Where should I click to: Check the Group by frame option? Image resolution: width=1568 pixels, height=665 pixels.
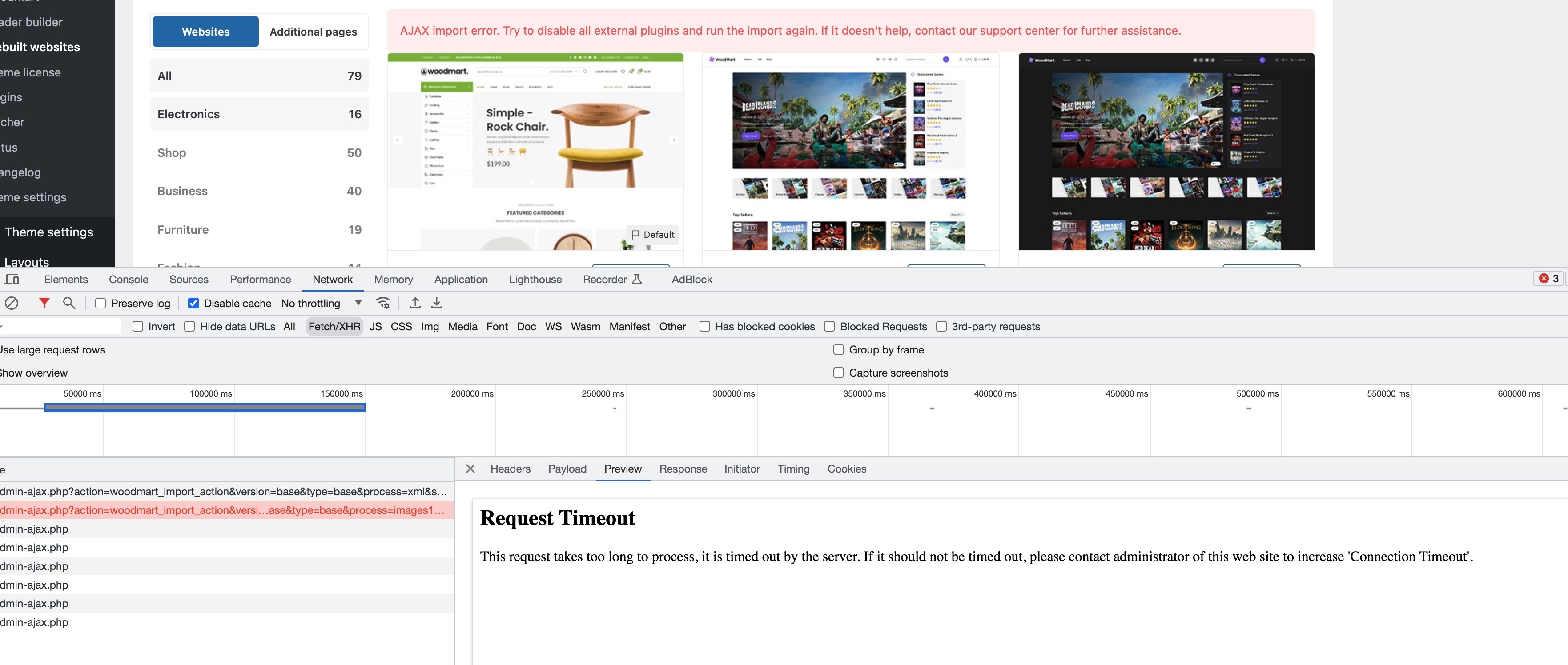(x=839, y=349)
